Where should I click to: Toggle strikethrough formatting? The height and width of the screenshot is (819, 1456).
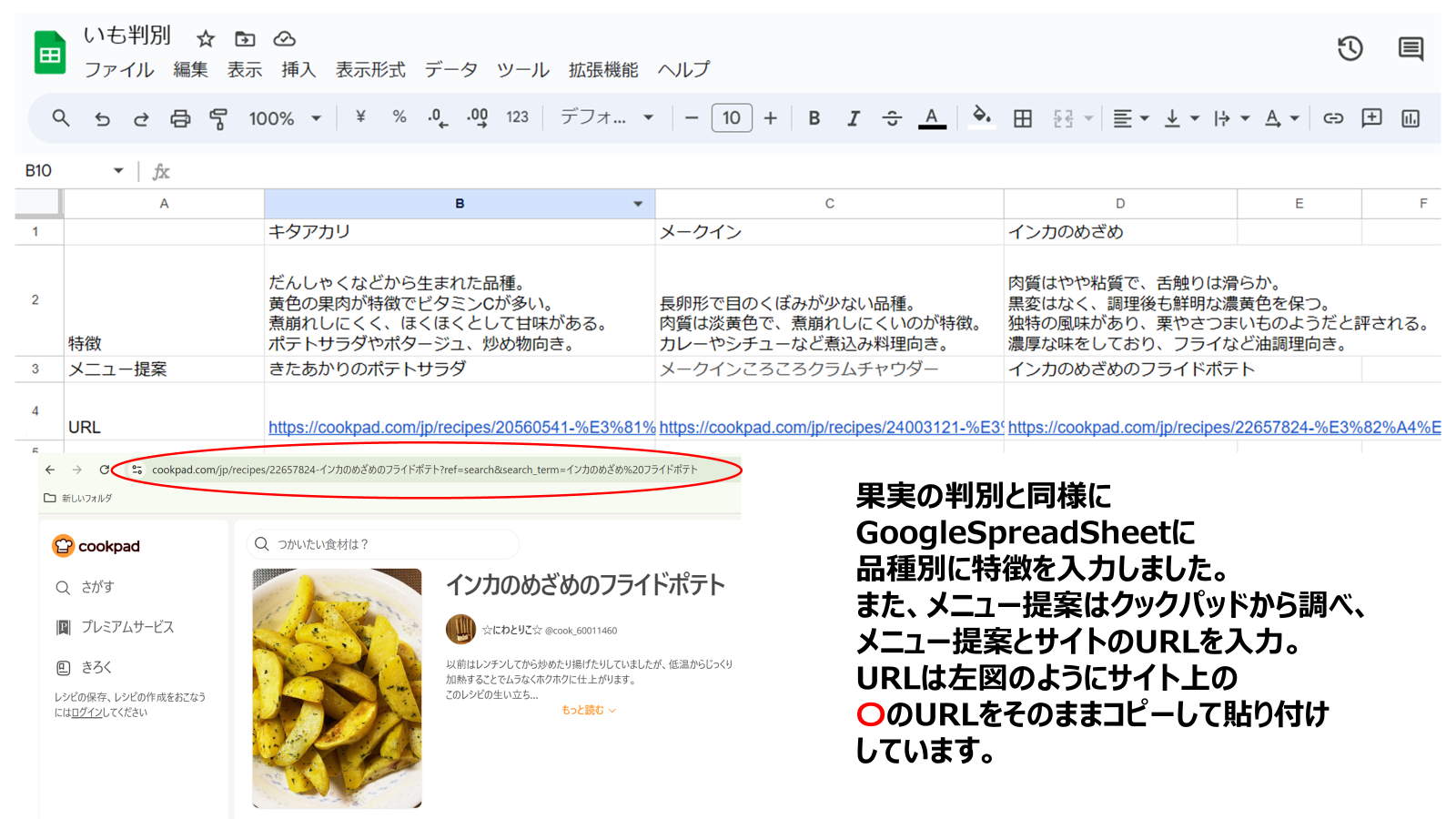892,117
